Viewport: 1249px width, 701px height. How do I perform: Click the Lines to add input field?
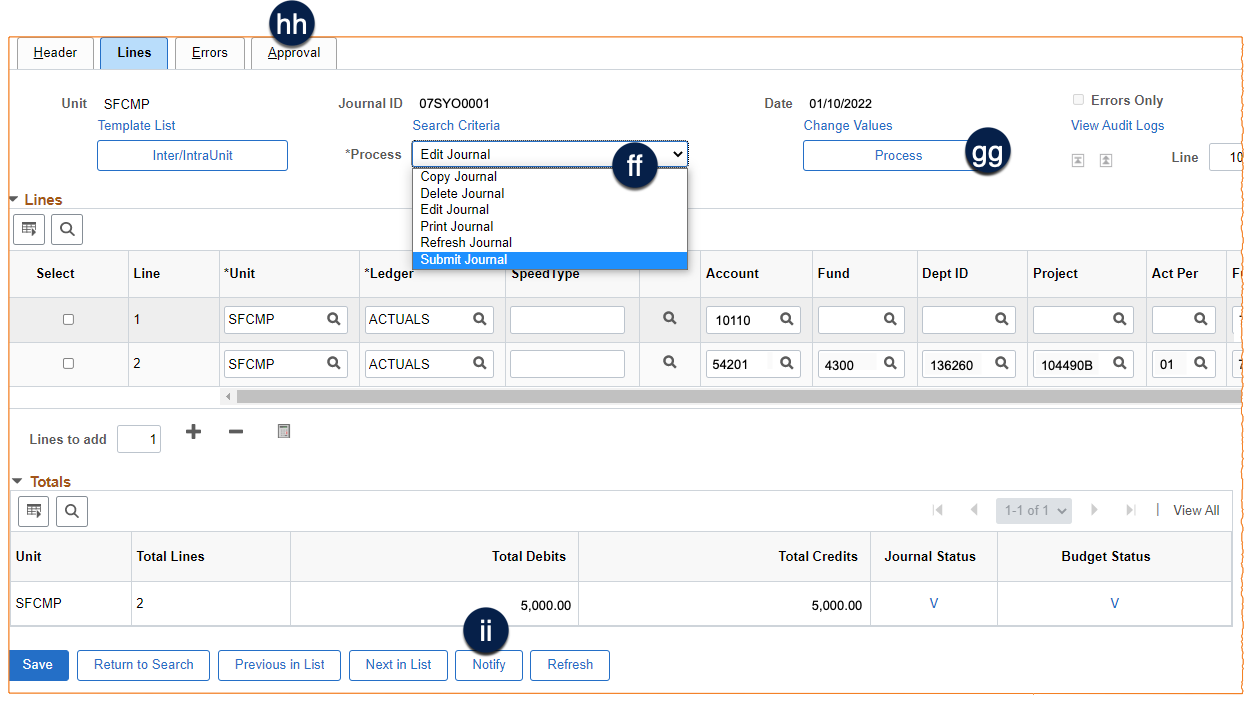(x=139, y=438)
